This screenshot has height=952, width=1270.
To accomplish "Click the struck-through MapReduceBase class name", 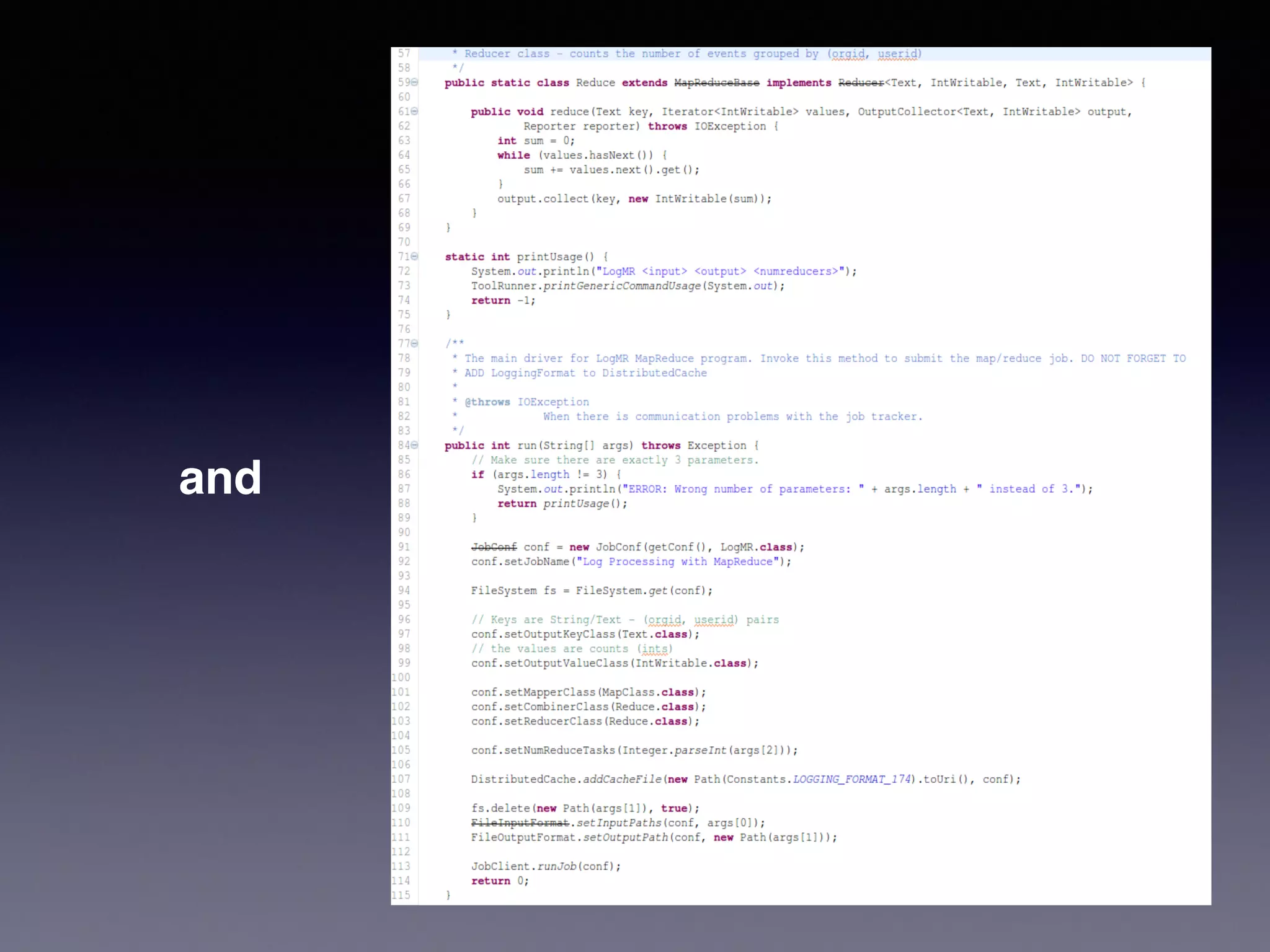I will (x=716, y=83).
